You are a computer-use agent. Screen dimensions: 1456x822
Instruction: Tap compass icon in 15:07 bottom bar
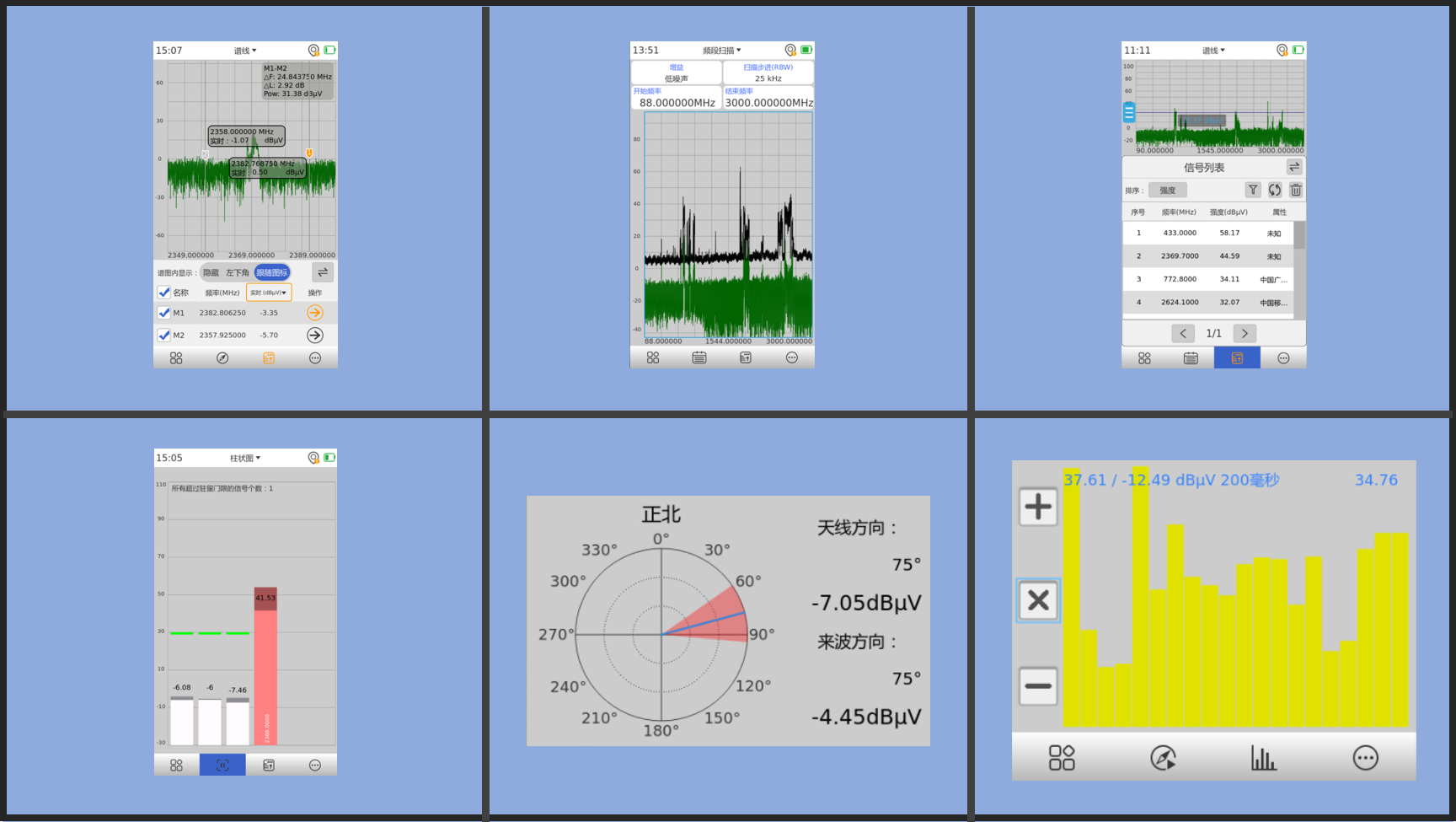[222, 358]
